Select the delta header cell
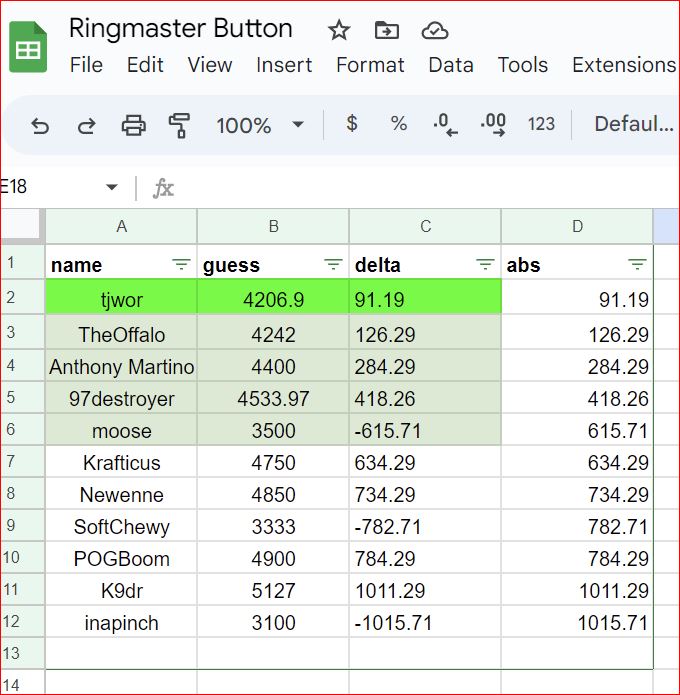Image resolution: width=680 pixels, height=695 pixels. tap(426, 262)
